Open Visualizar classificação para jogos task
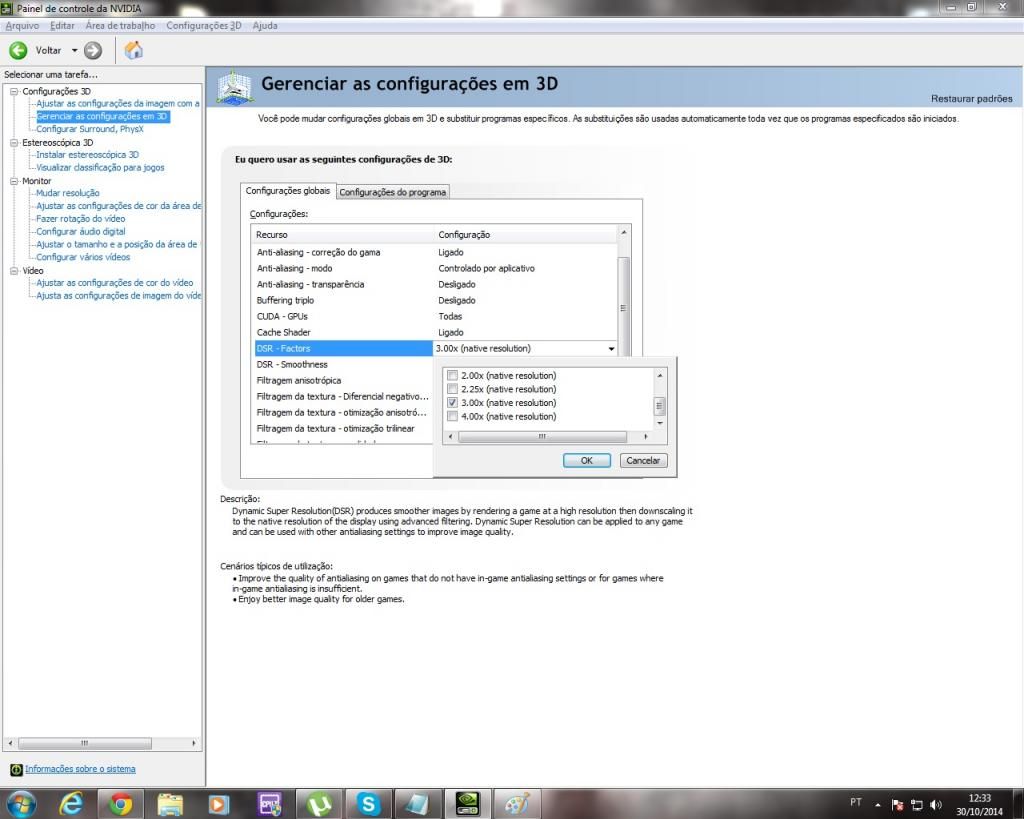This screenshot has width=1024, height=819. click(100, 168)
